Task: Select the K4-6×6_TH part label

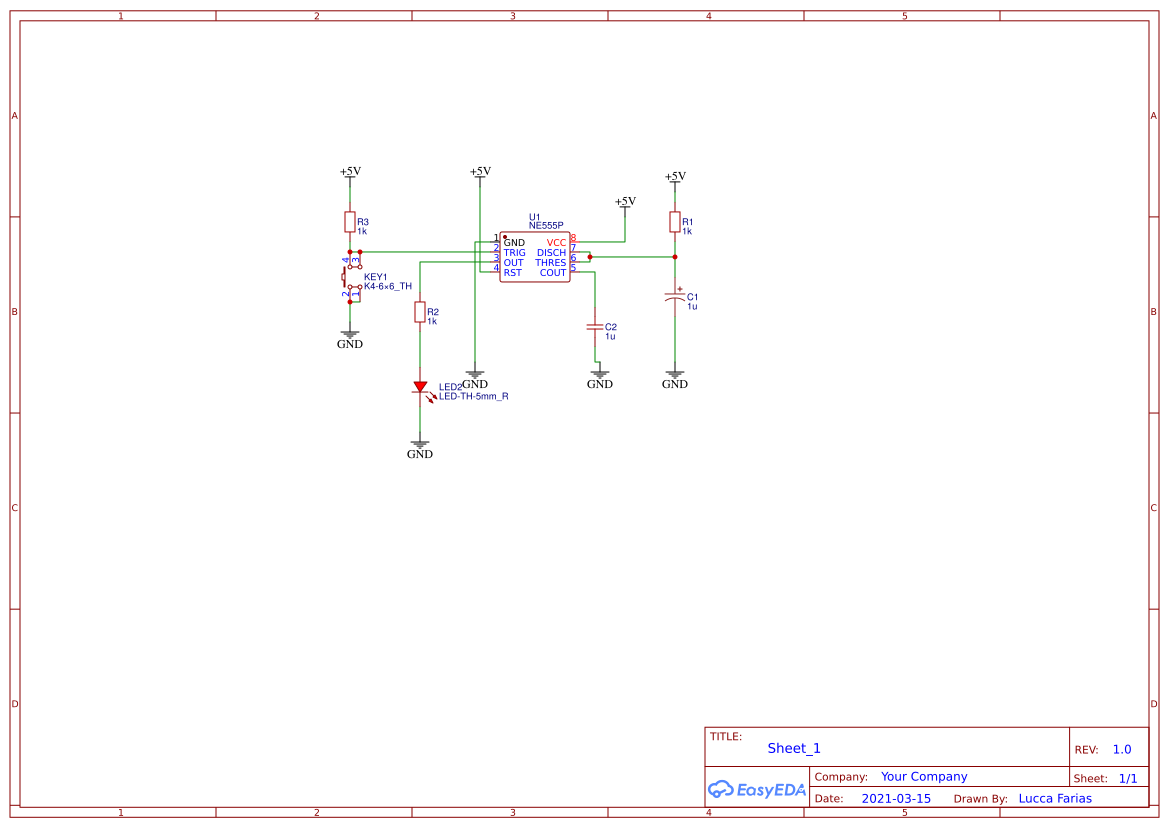Action: 388,286
